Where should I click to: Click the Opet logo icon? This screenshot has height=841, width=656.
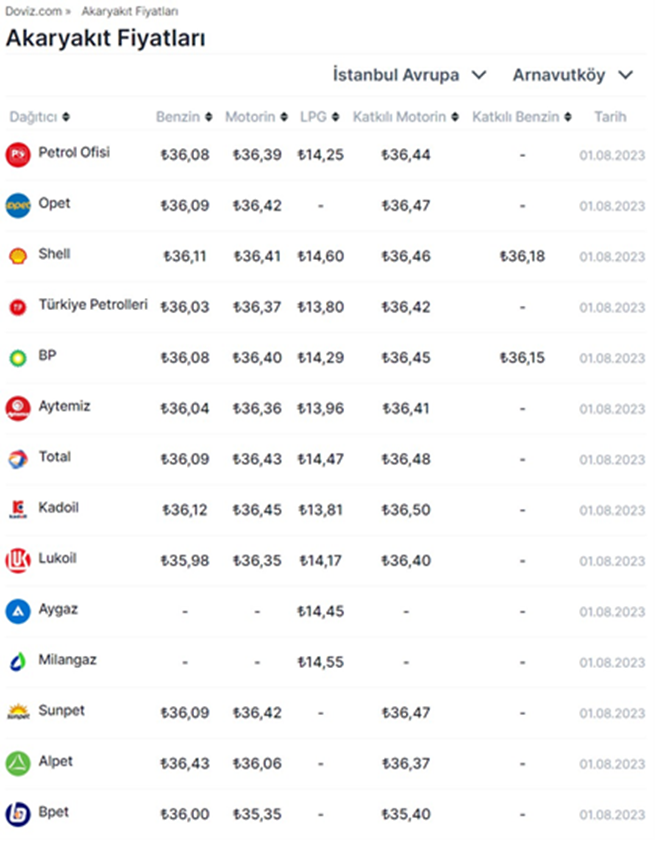18,205
